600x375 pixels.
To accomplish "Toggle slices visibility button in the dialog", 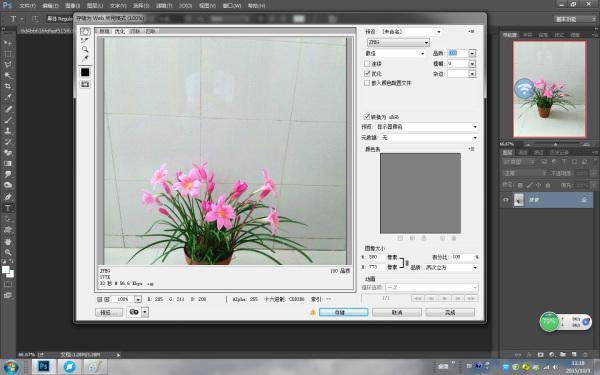I will tap(85, 84).
